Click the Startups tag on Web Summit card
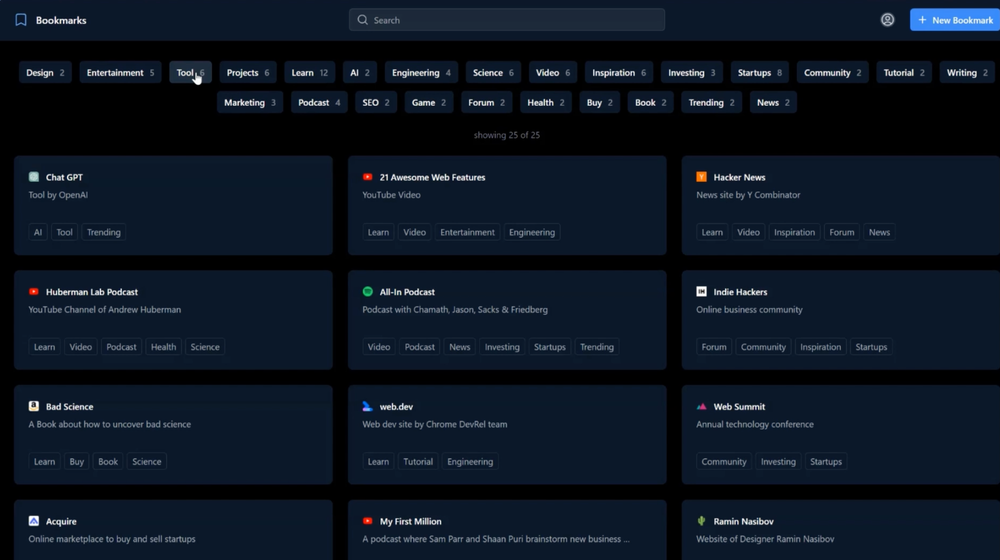Viewport: 1000px width, 560px height. pos(825,462)
